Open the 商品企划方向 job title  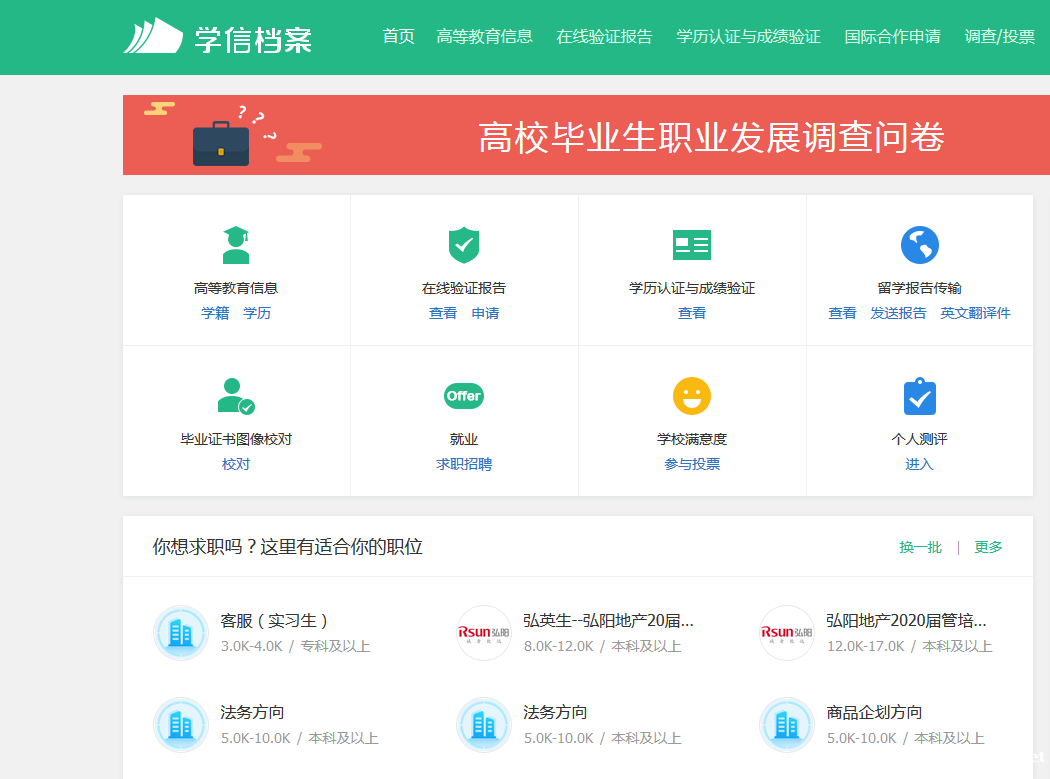(x=874, y=713)
